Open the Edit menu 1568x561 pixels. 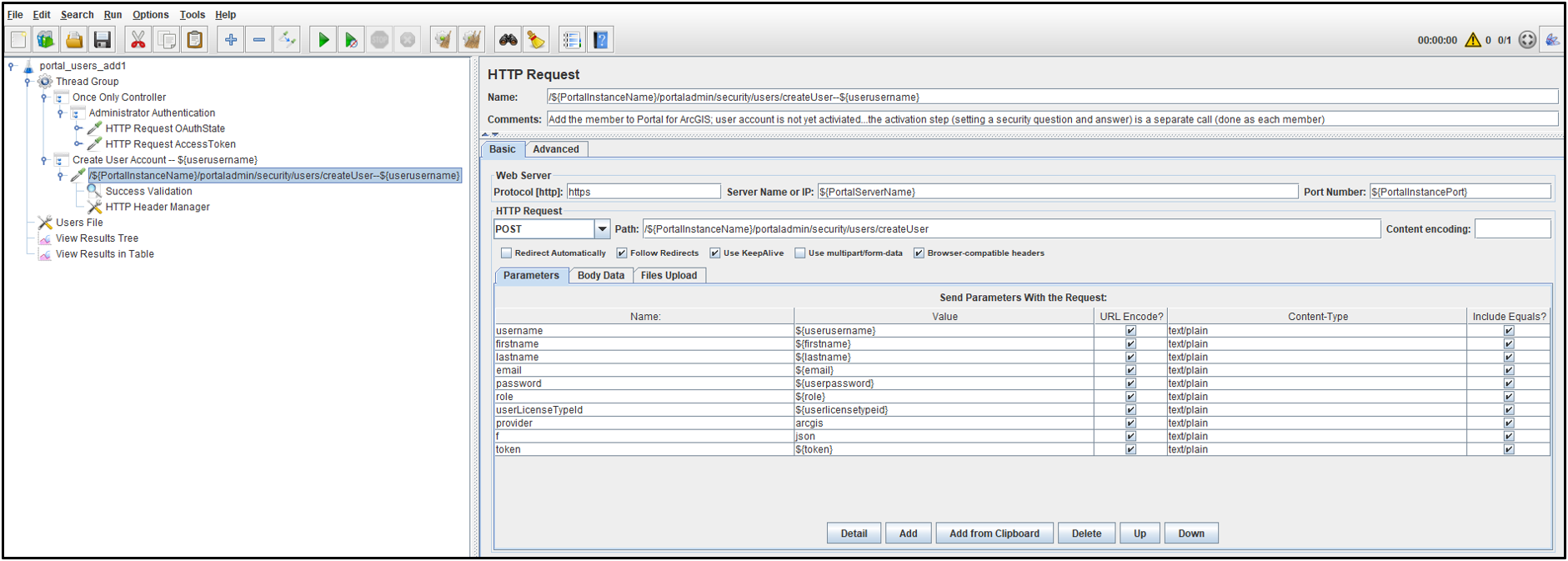[42, 14]
